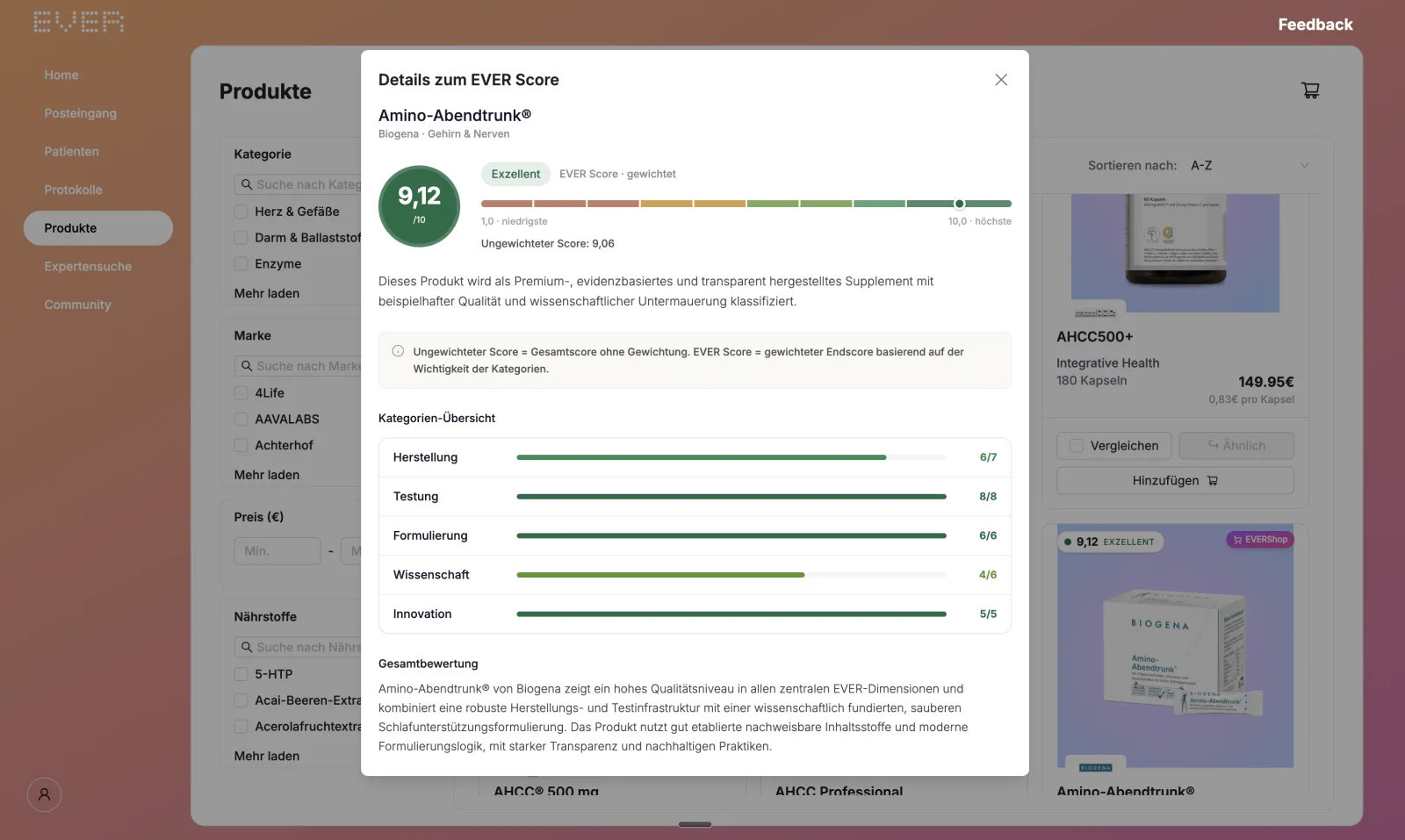Toggle the Acai-Beeren-Extrakt checkbox
This screenshot has width=1405, height=840.
[241, 700]
